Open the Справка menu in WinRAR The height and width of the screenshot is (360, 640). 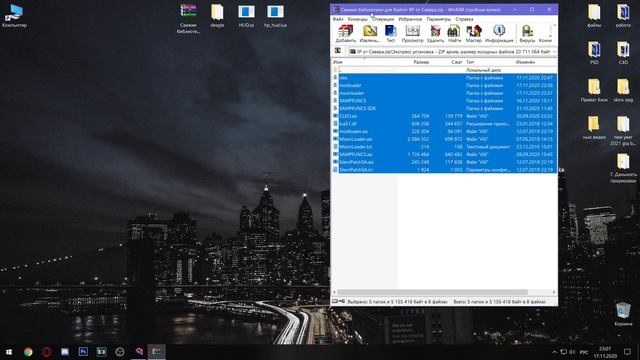464,19
